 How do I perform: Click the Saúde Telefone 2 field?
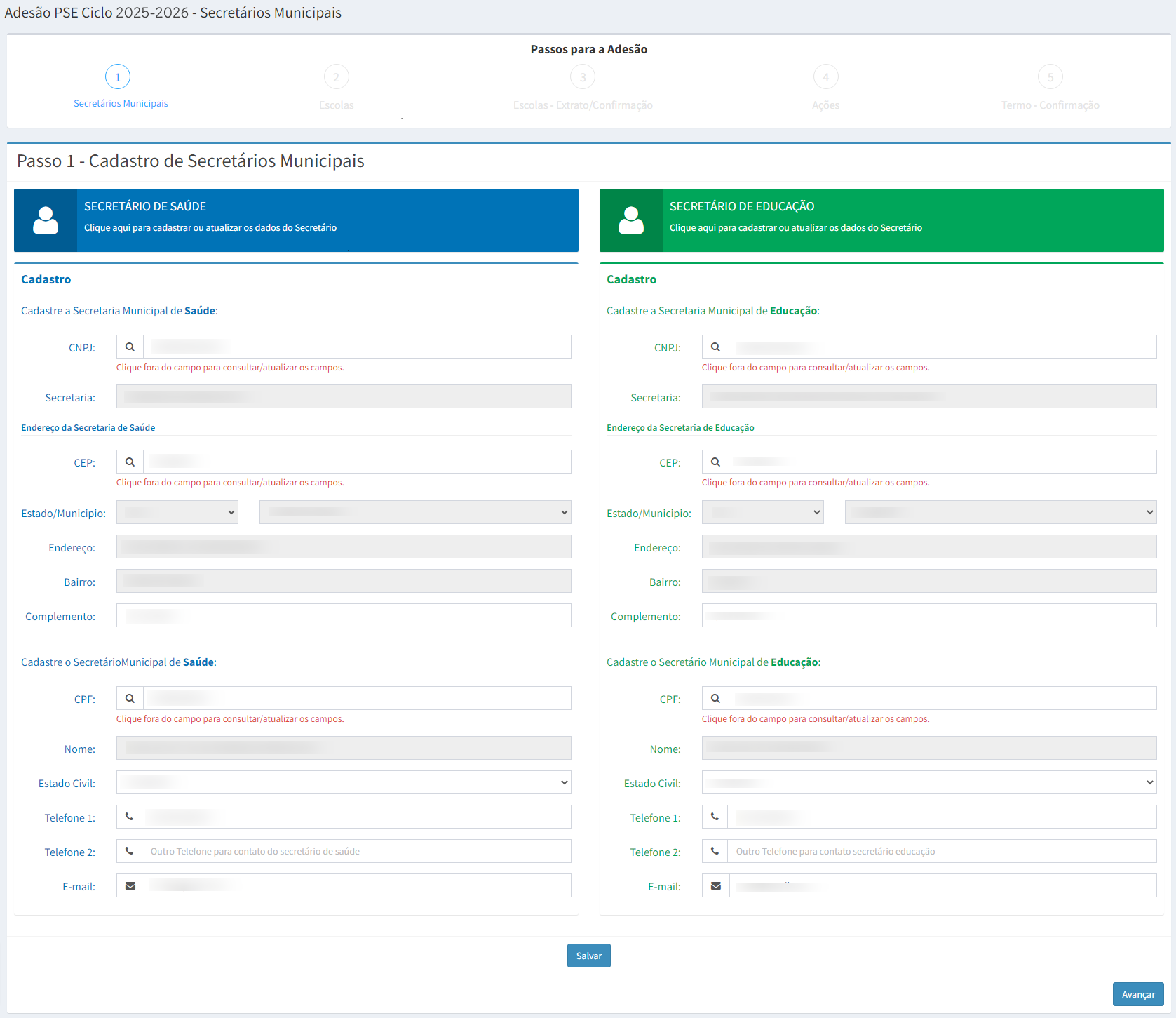(357, 851)
